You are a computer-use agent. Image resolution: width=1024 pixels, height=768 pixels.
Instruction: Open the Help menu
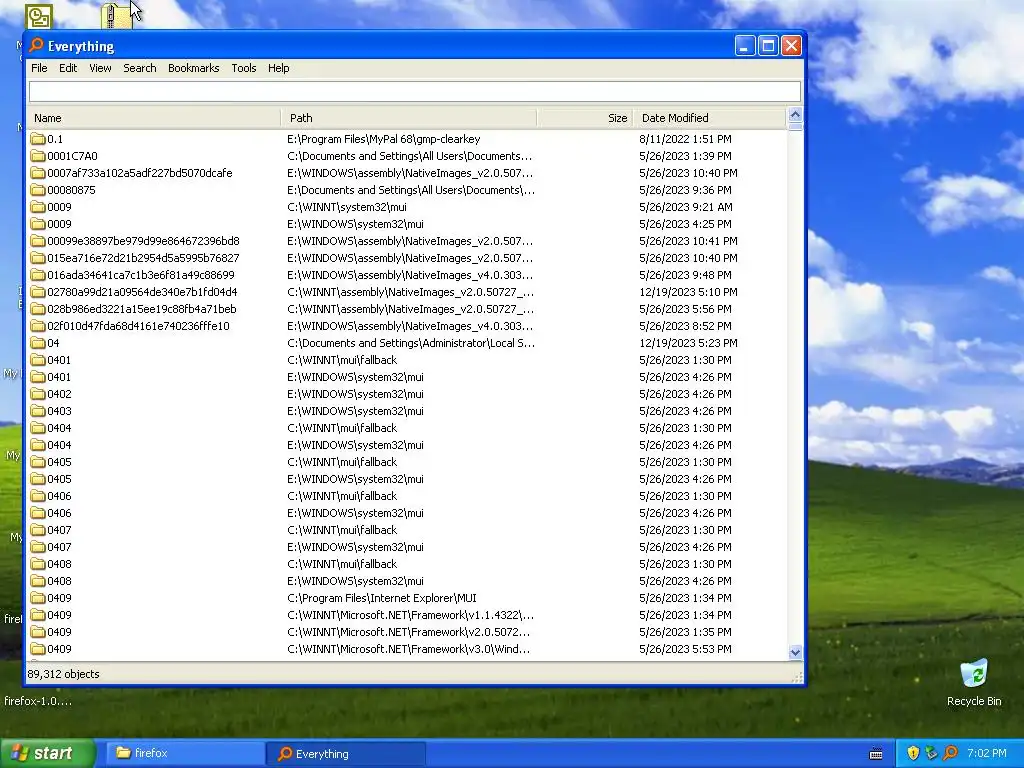278,68
